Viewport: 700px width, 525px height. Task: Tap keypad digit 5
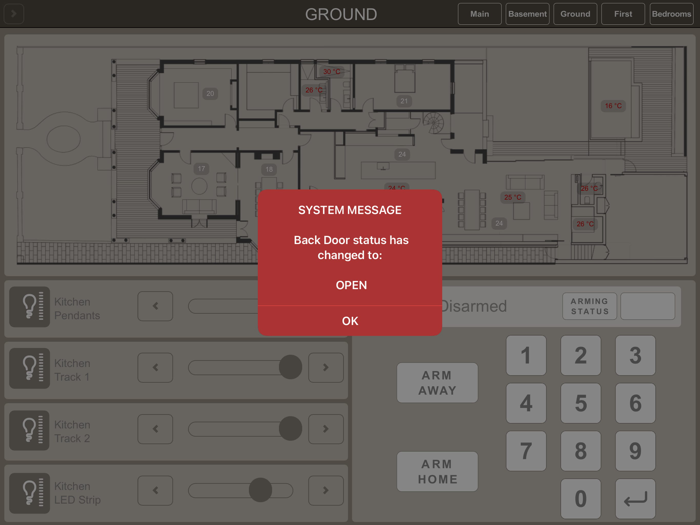[580, 403]
